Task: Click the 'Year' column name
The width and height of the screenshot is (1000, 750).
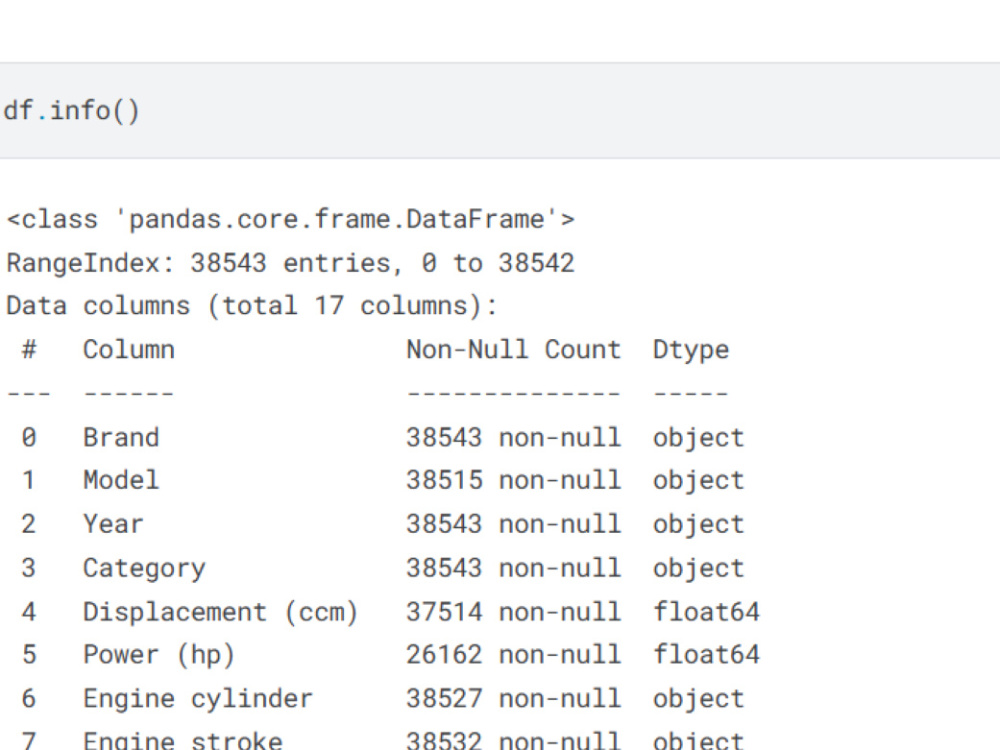Action: coord(114,524)
